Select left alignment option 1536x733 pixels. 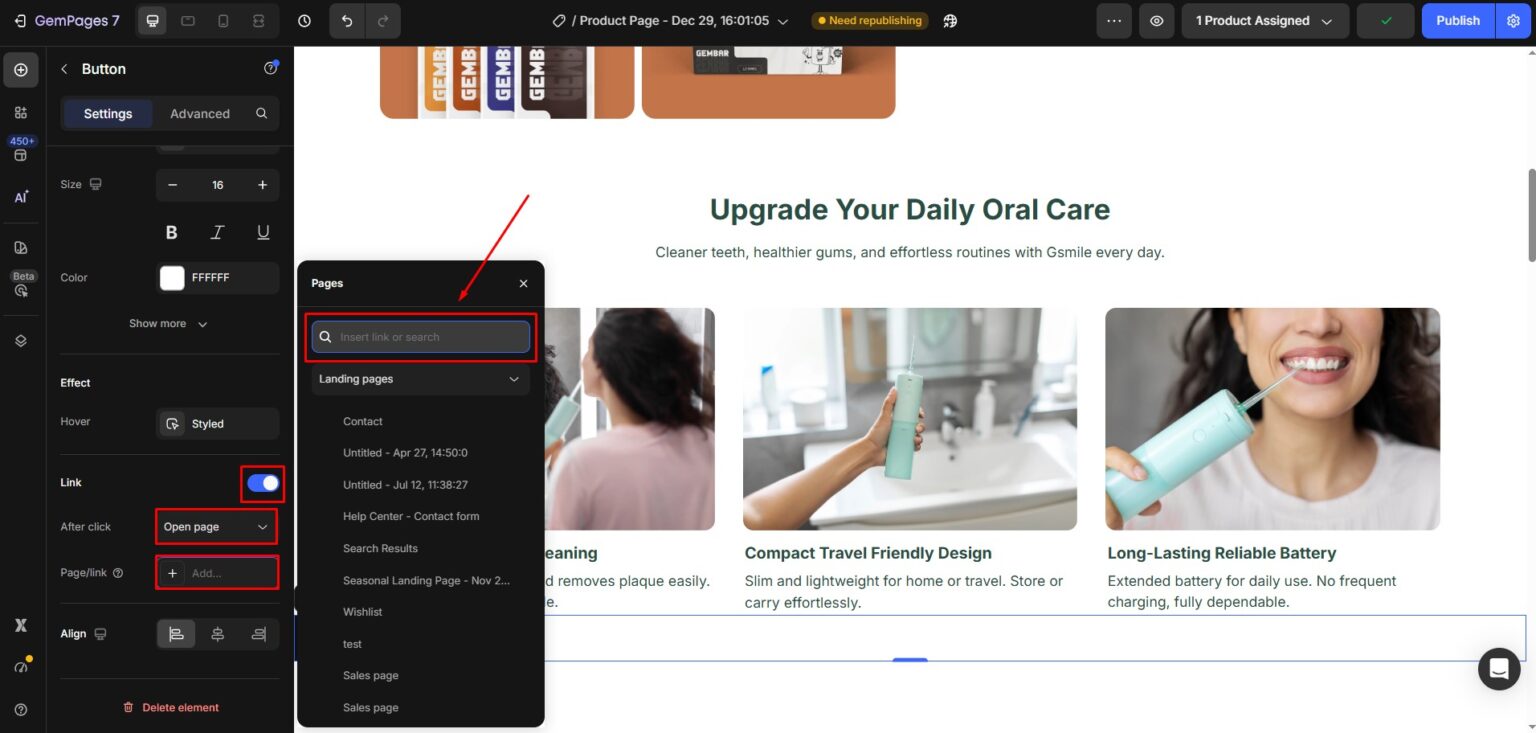click(x=176, y=634)
